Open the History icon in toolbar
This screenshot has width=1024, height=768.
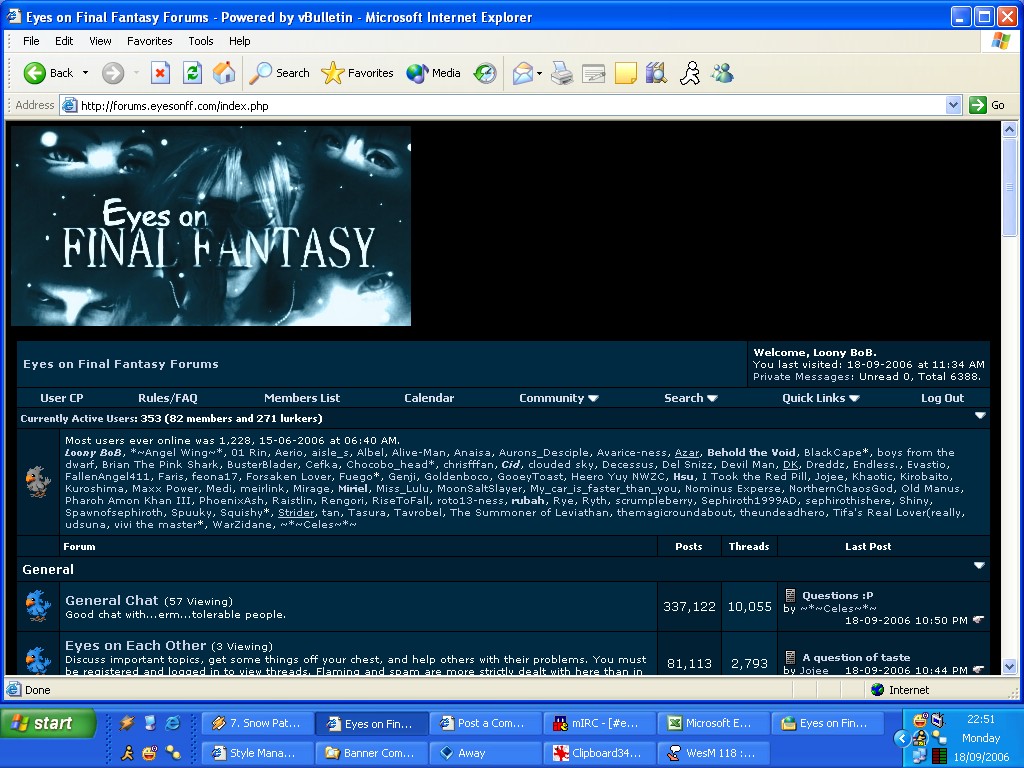pyautogui.click(x=485, y=72)
